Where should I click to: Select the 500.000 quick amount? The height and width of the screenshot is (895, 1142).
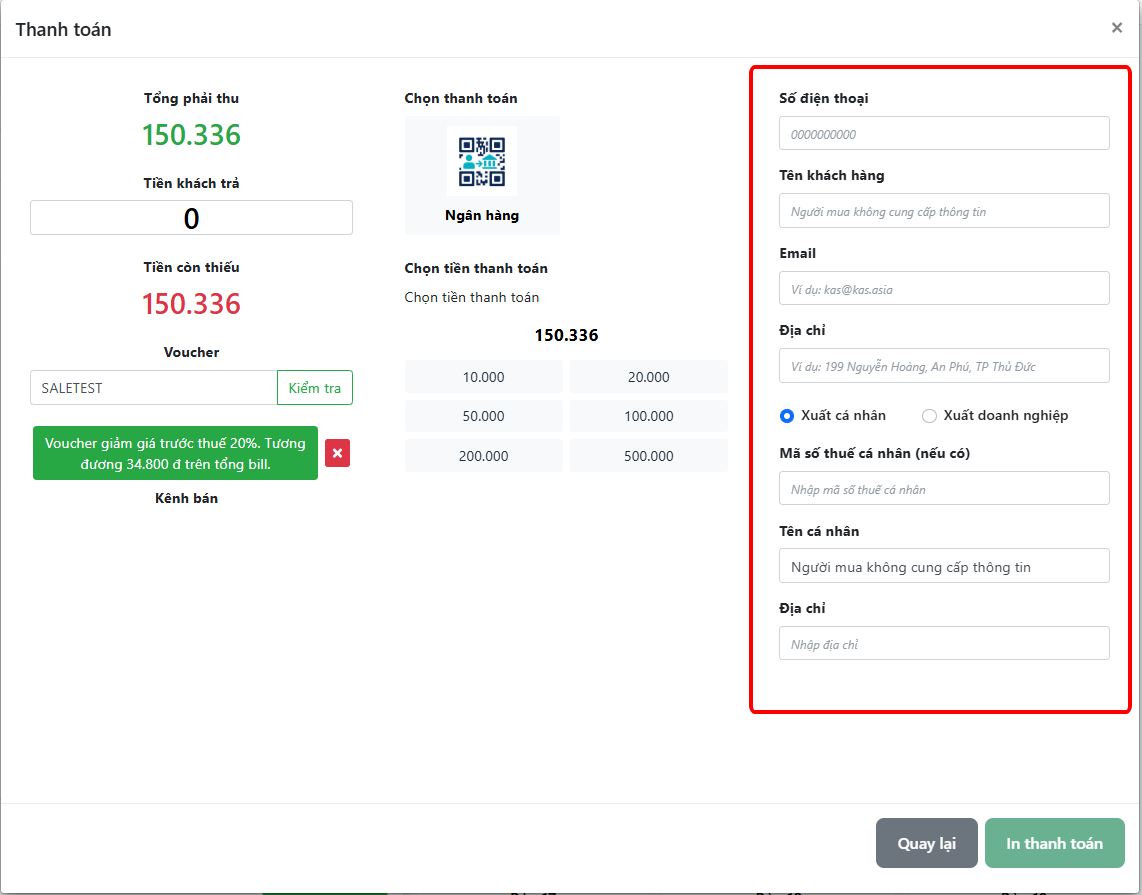click(648, 456)
